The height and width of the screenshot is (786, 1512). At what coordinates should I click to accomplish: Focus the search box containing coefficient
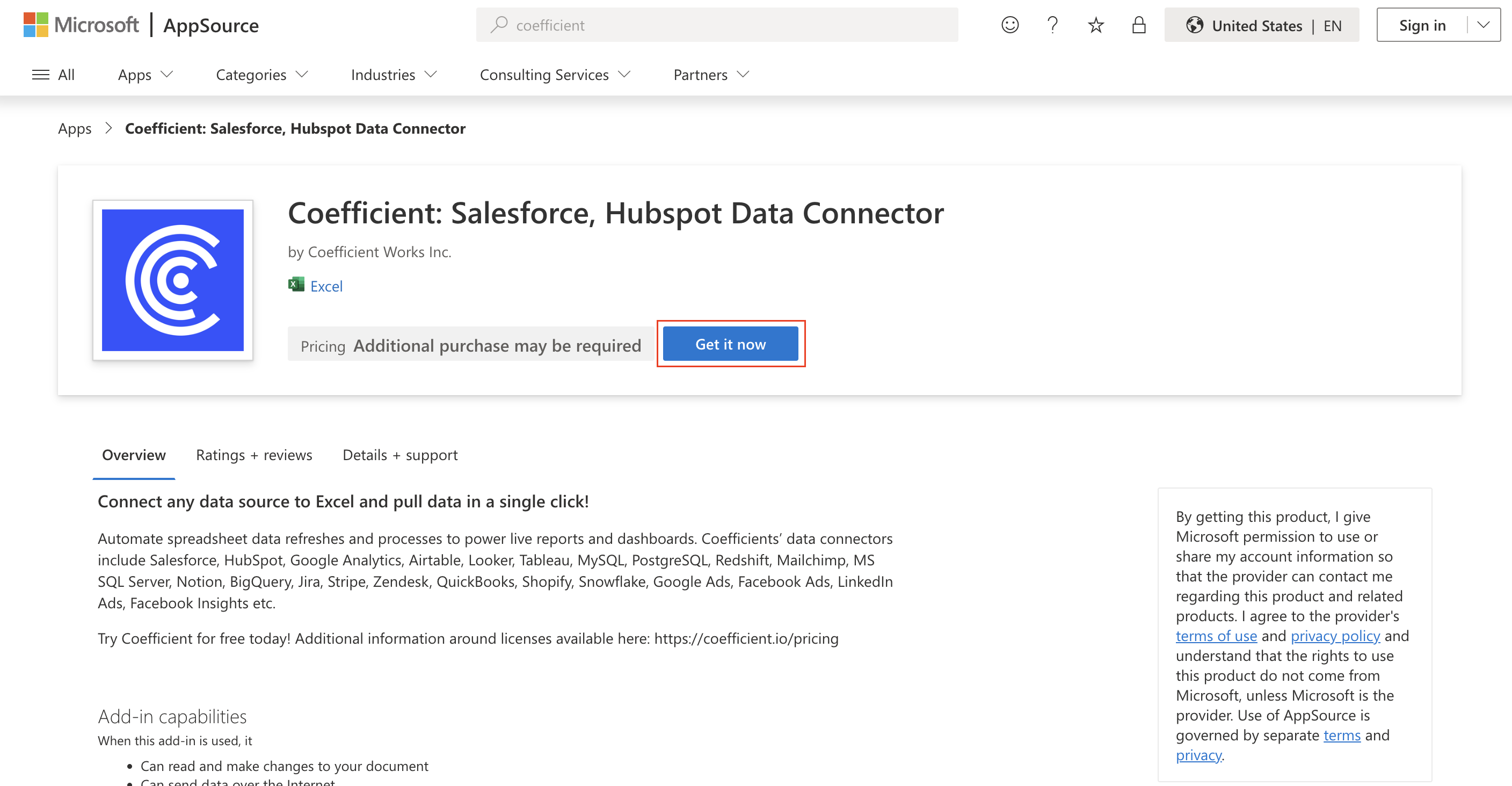click(x=717, y=25)
